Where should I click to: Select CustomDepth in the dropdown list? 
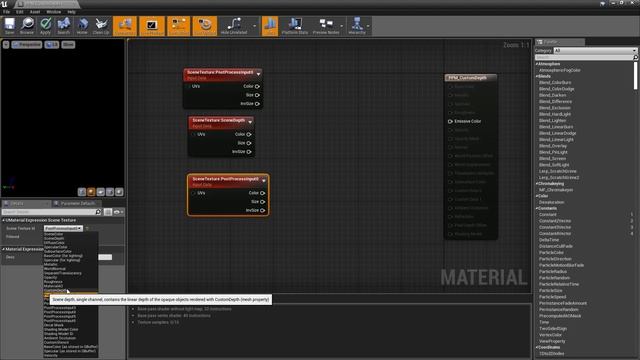[x=55, y=291]
